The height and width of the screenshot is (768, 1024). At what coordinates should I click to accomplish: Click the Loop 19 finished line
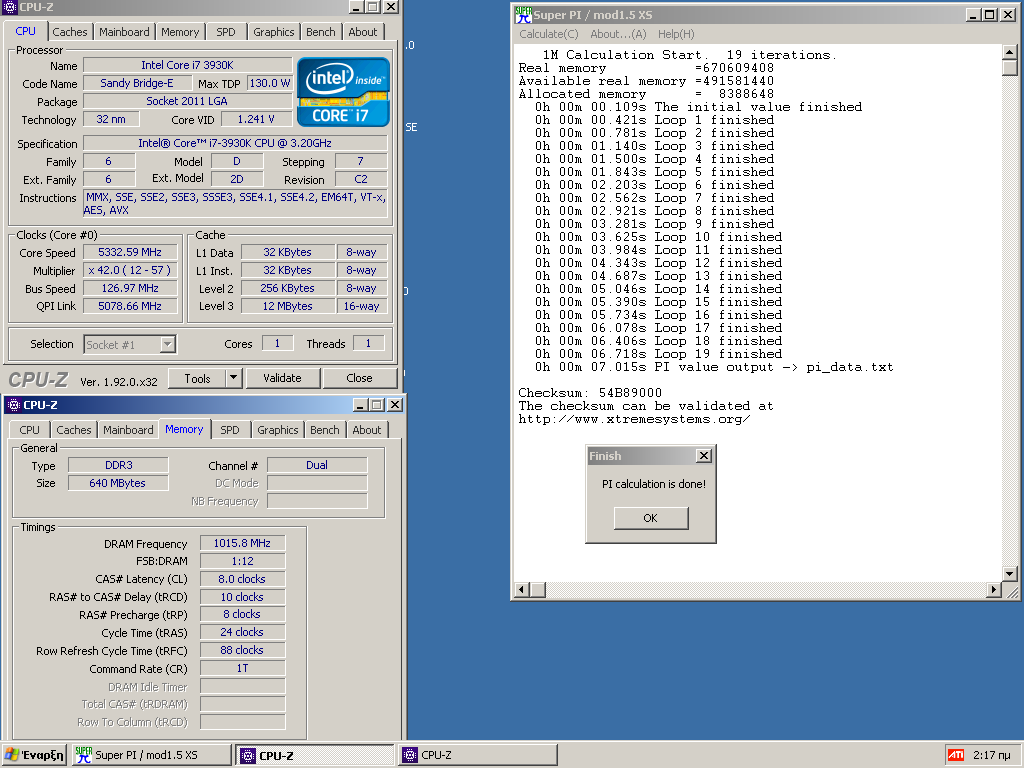658,354
